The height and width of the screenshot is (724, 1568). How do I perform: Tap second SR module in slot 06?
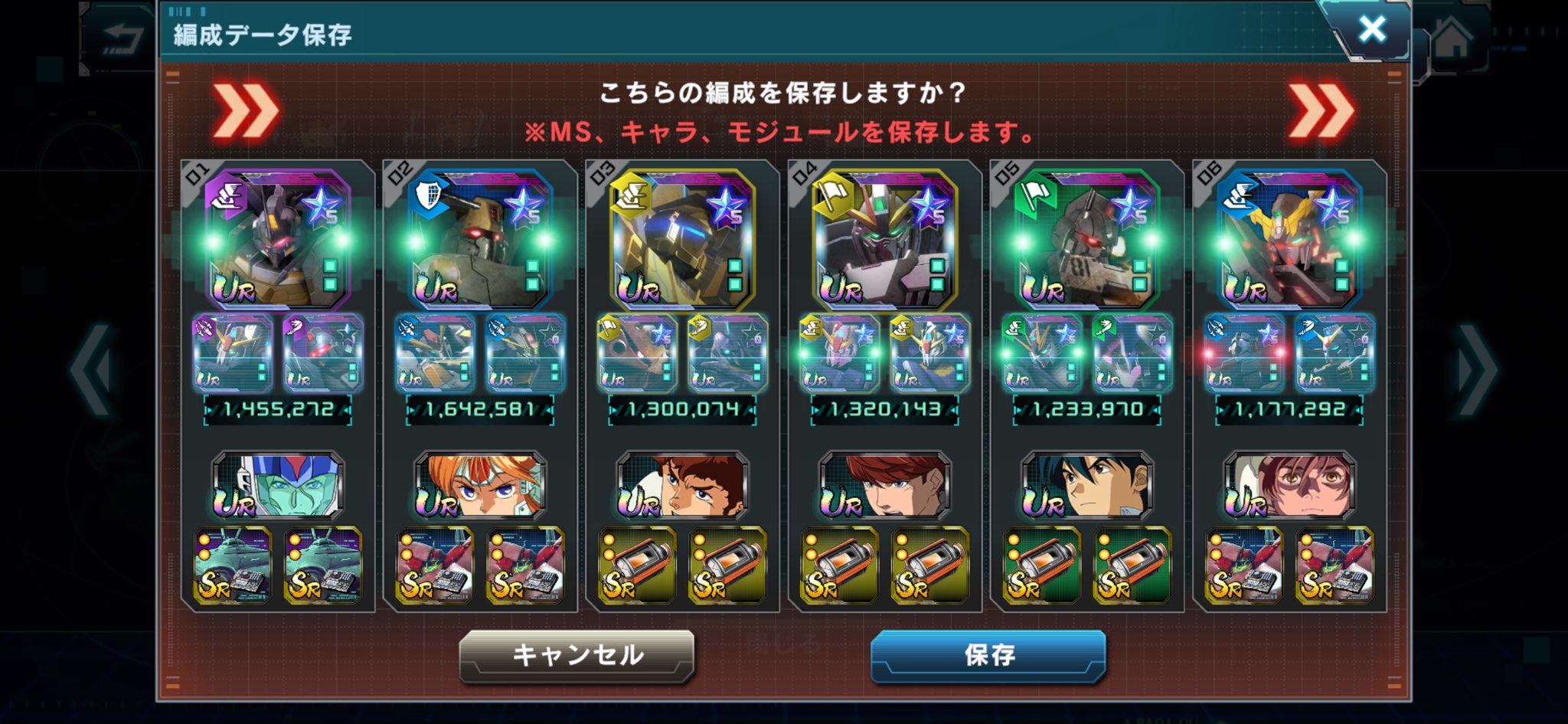(x=1334, y=565)
